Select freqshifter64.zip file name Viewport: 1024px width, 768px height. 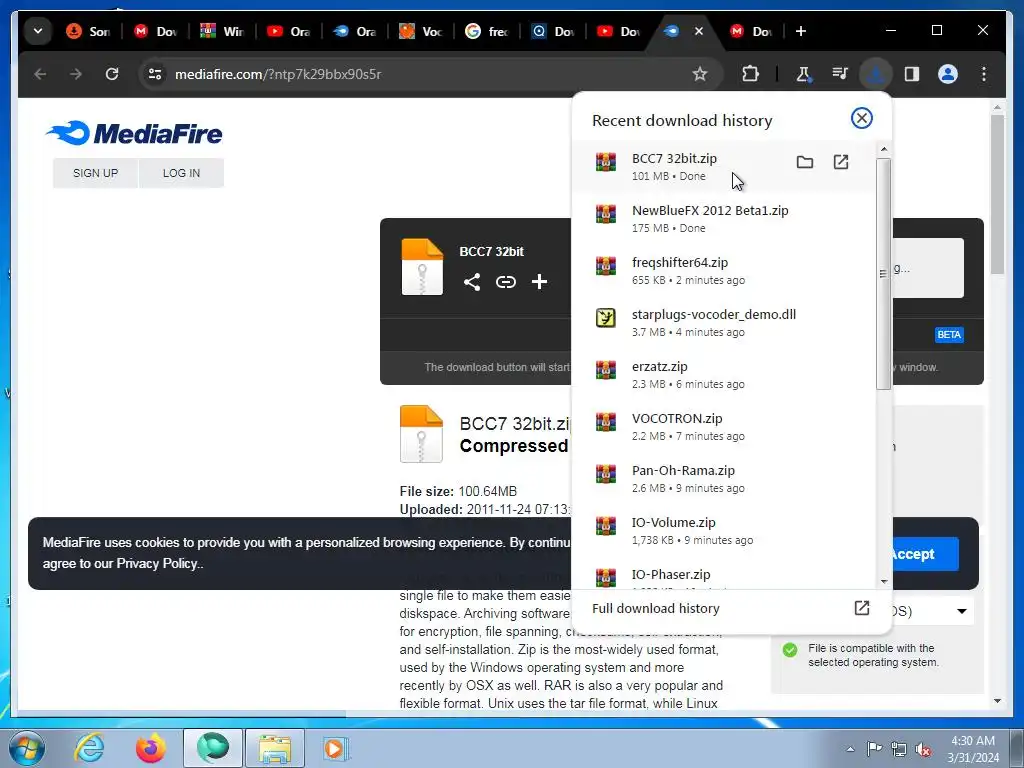680,263
